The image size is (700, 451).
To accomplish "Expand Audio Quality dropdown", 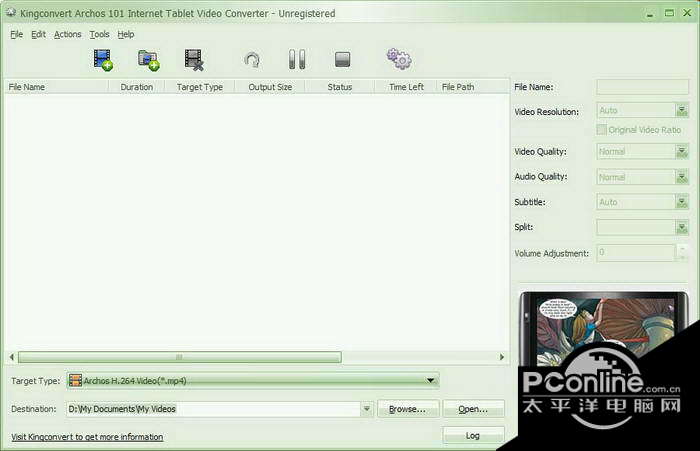I will 681,177.
